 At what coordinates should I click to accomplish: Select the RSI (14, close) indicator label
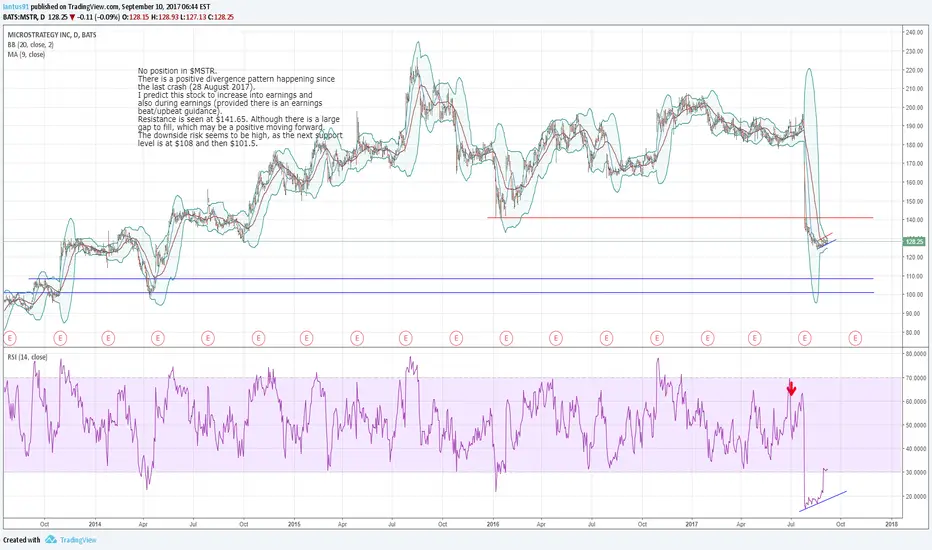pyautogui.click(x=27, y=357)
